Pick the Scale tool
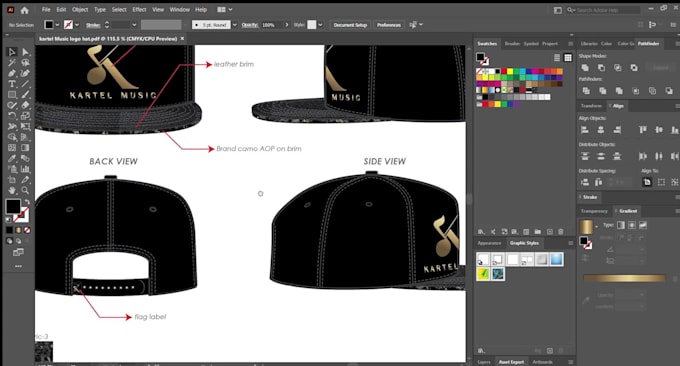This screenshot has width=680, height=366. pos(26,116)
